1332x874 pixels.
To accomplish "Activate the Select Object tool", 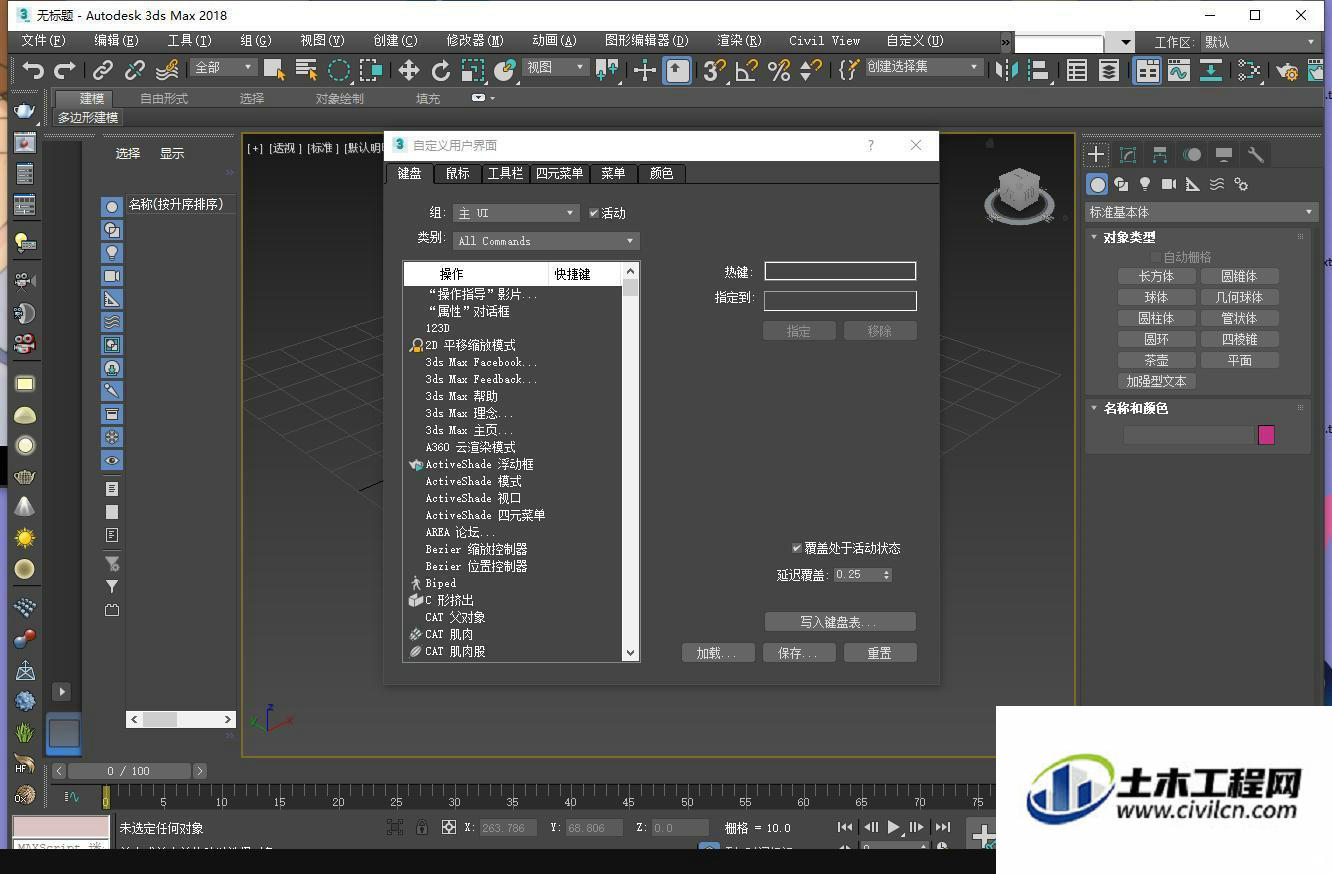I will 274,70.
